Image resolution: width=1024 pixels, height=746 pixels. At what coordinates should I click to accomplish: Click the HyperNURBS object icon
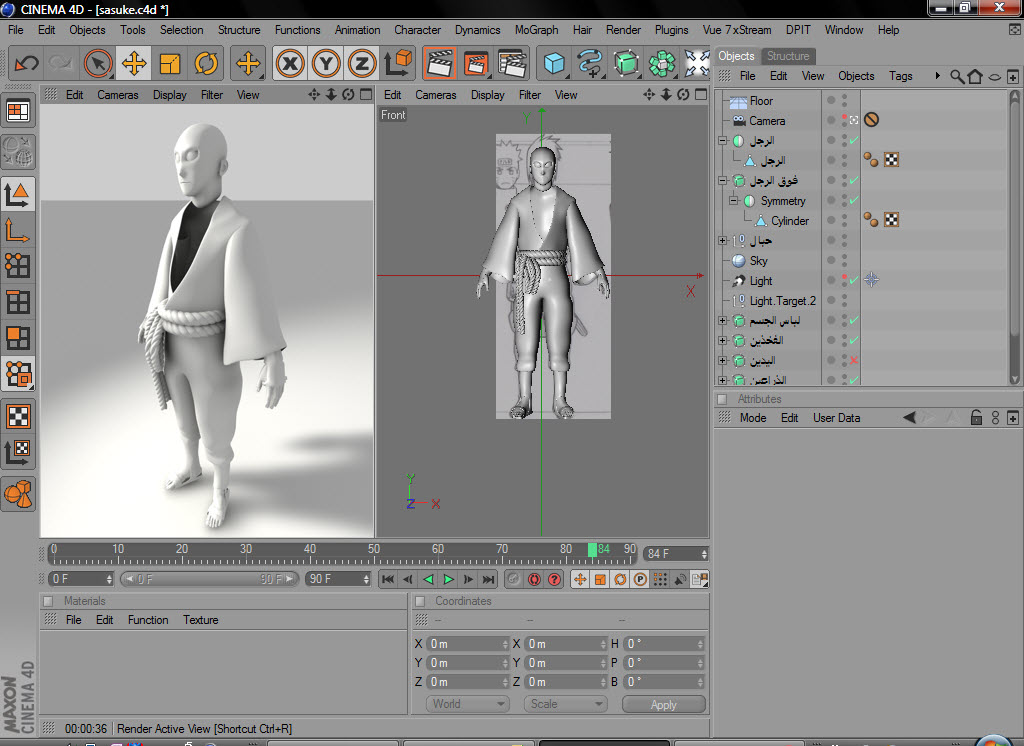point(626,63)
